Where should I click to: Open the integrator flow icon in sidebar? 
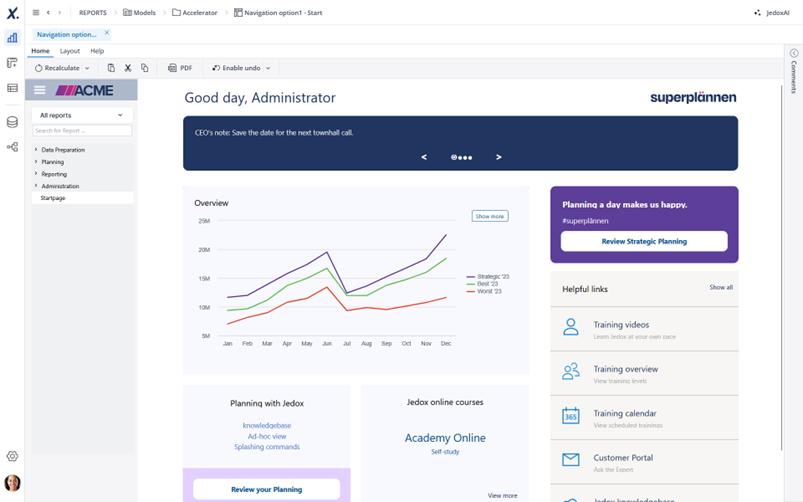[12, 147]
